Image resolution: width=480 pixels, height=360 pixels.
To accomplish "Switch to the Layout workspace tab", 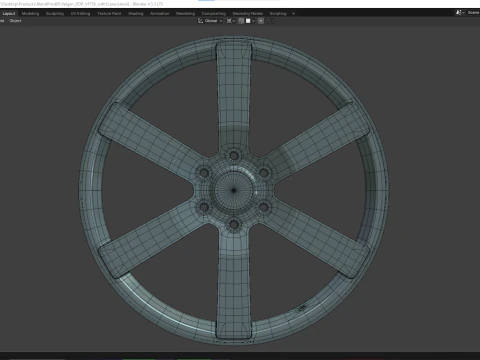I will pyautogui.click(x=9, y=14).
